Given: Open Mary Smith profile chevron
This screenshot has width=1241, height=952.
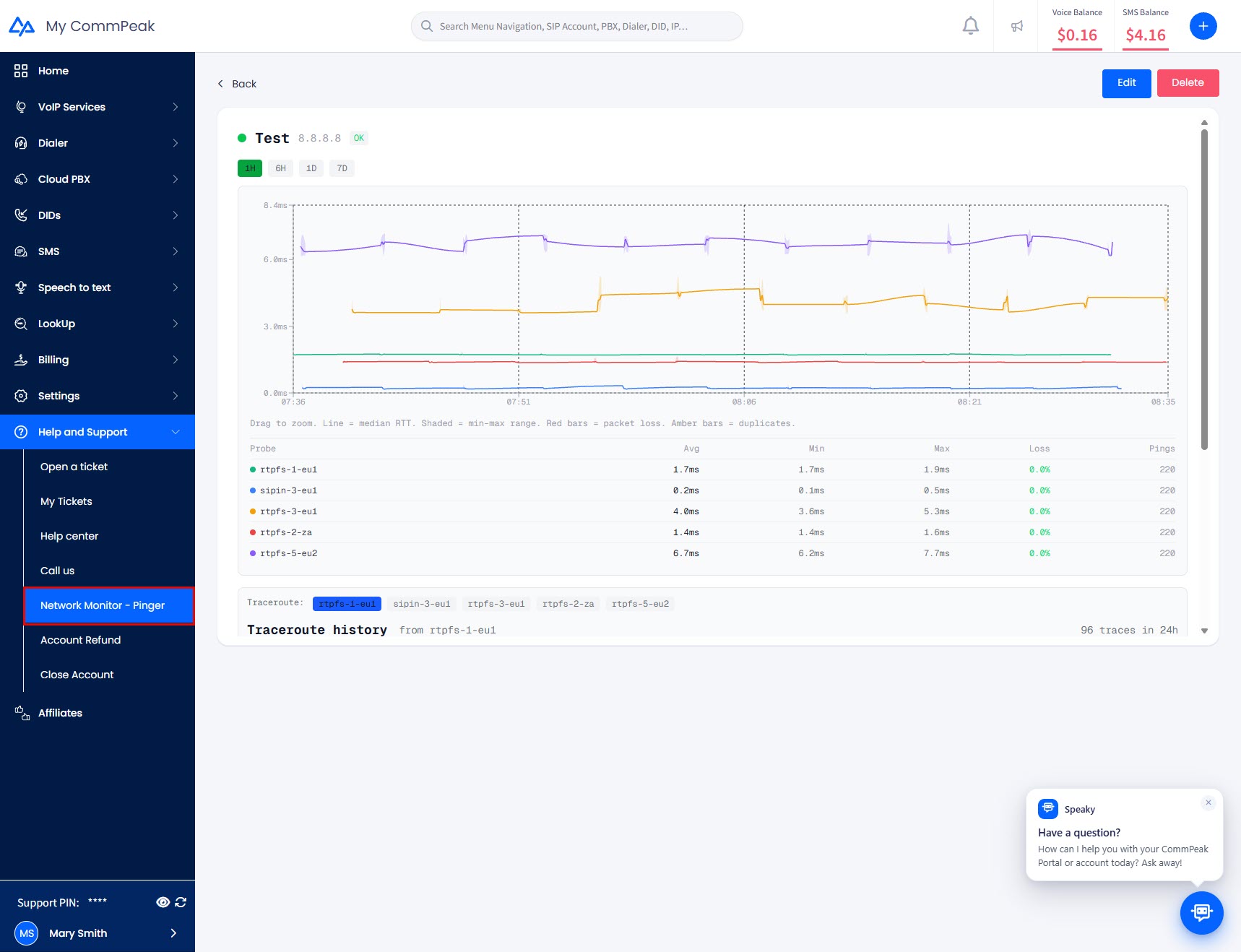Looking at the screenshot, I should 173,933.
